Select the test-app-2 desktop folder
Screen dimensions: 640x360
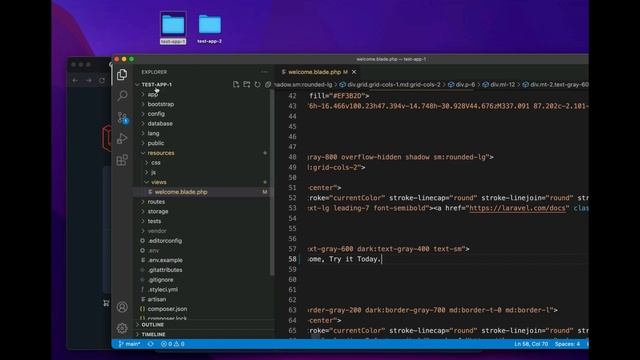tap(210, 29)
